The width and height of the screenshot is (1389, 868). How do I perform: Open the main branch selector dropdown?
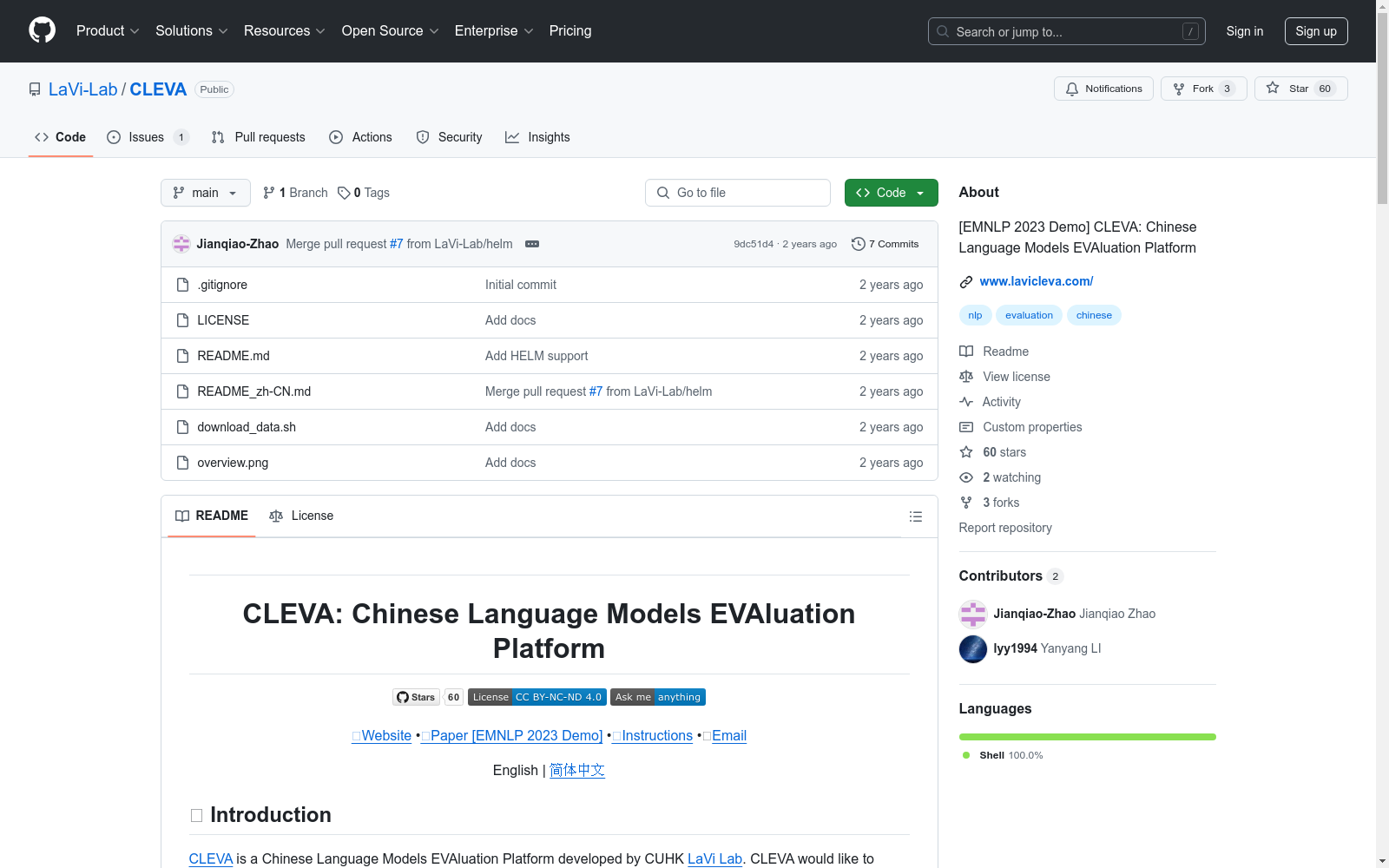(206, 193)
